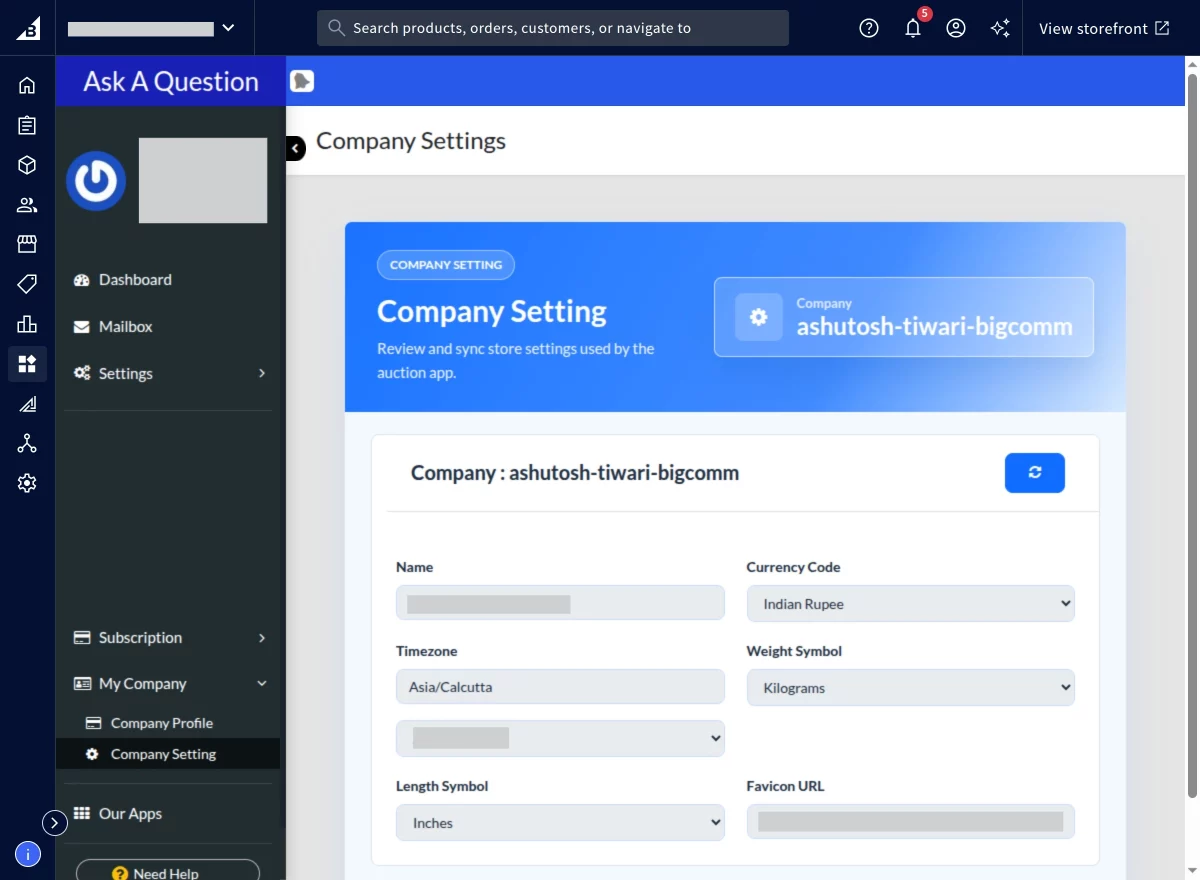Open the Marketing tag icon
This screenshot has height=880, width=1200.
pyautogui.click(x=27, y=284)
